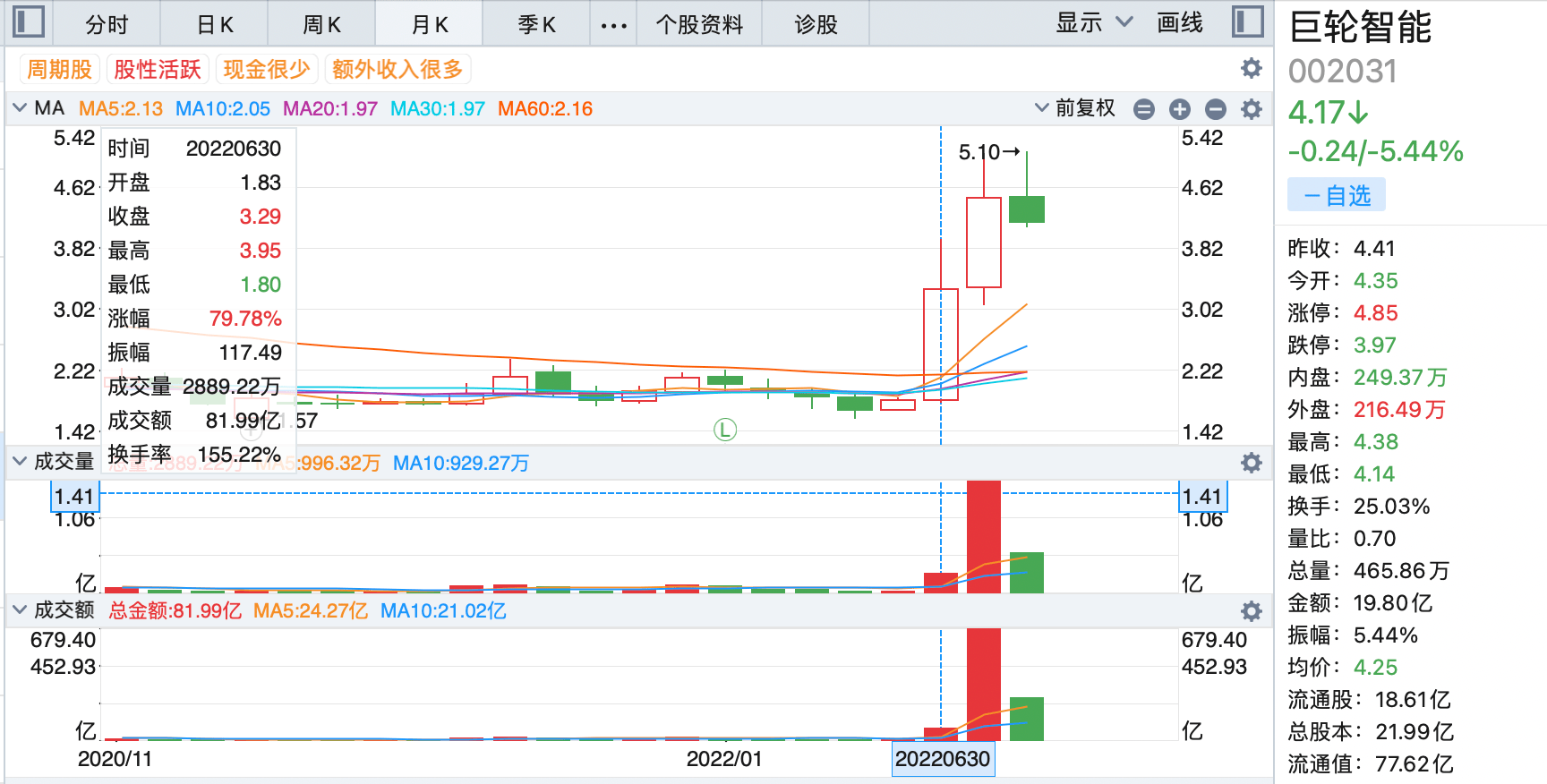The height and width of the screenshot is (784, 1547).
Task: Toggle the left sidebar panel icon
Action: [x=28, y=21]
